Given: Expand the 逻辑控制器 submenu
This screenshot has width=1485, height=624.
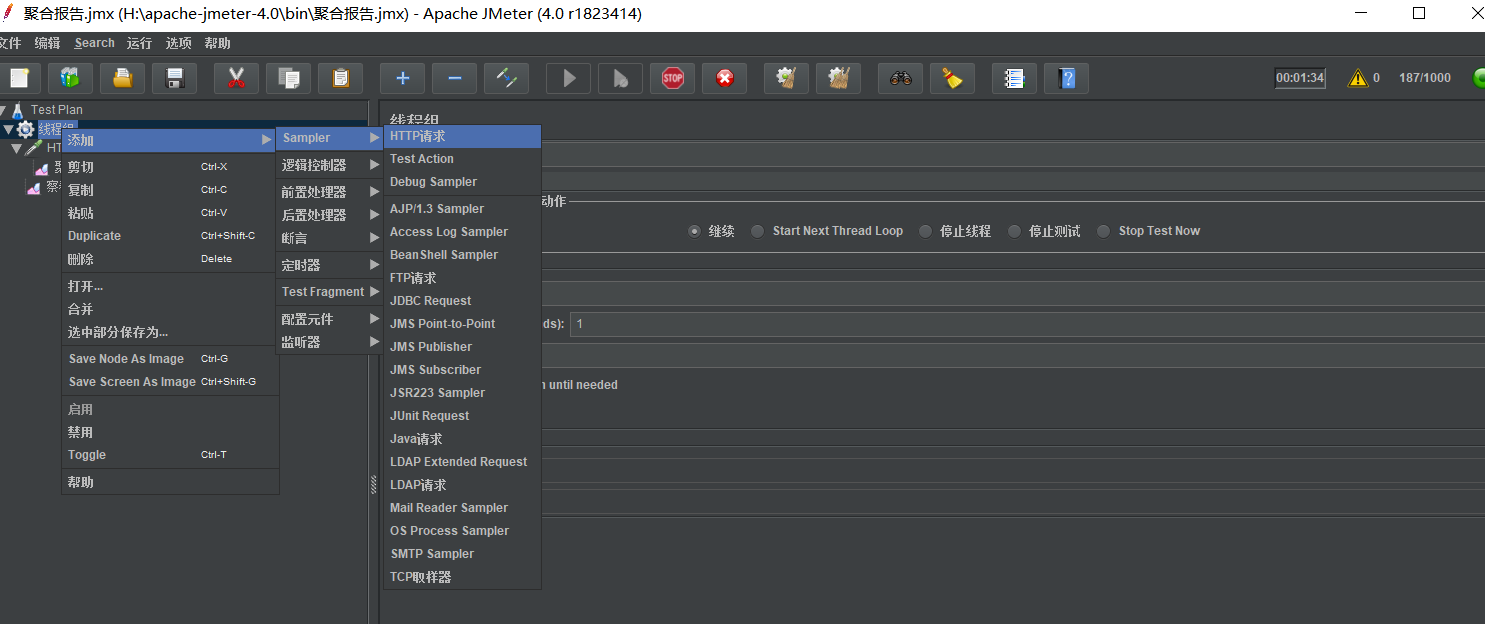Looking at the screenshot, I should [x=329, y=165].
